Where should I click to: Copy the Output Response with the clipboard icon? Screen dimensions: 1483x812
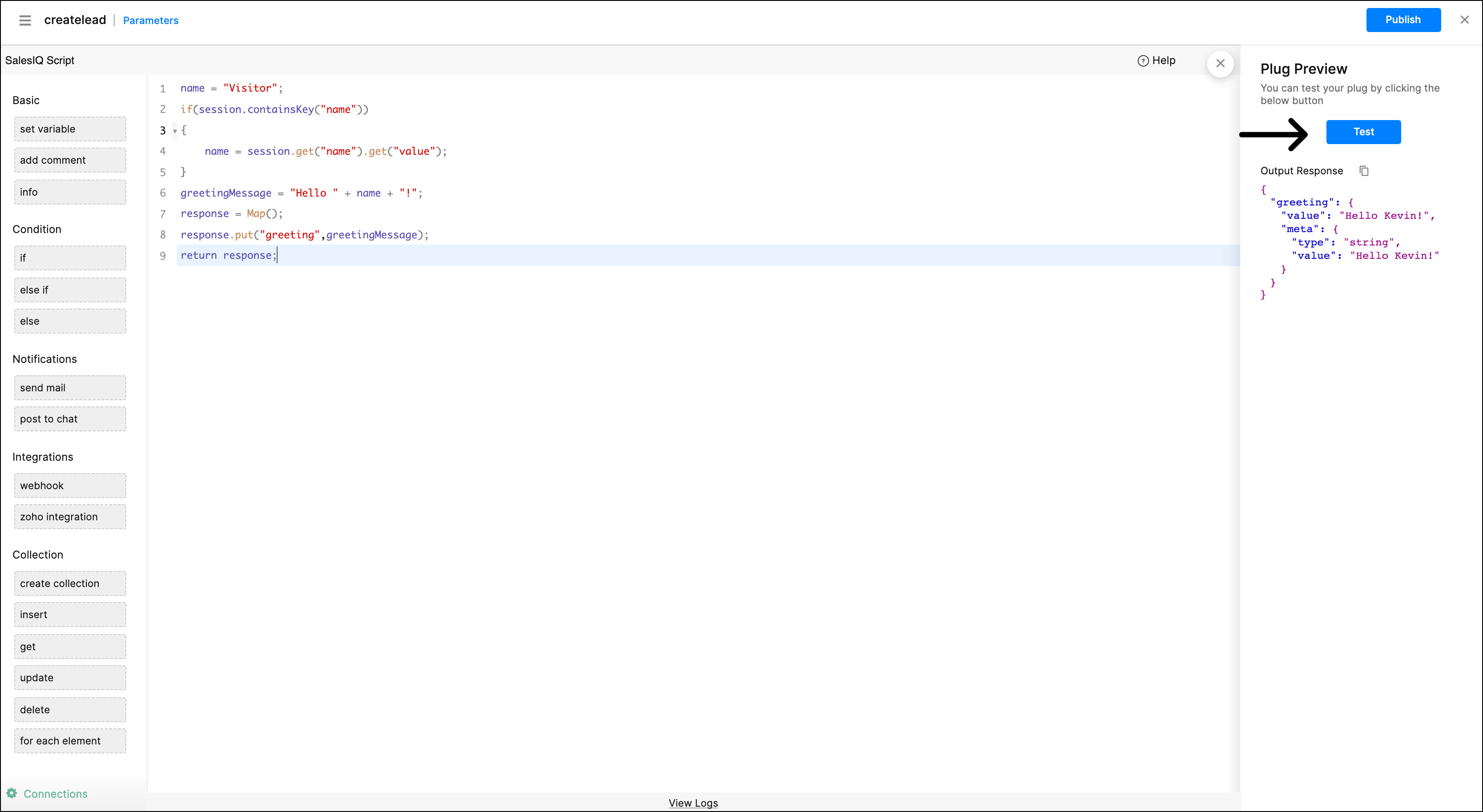tap(1364, 171)
